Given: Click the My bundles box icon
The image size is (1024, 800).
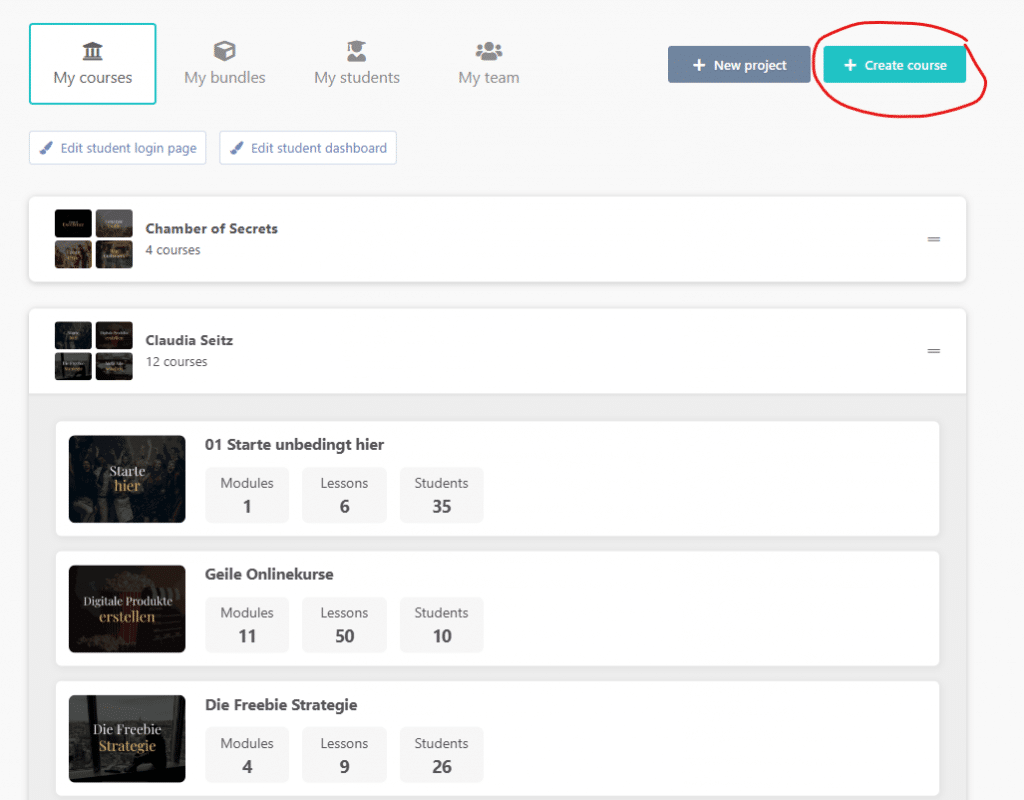Looking at the screenshot, I should coord(224,49).
